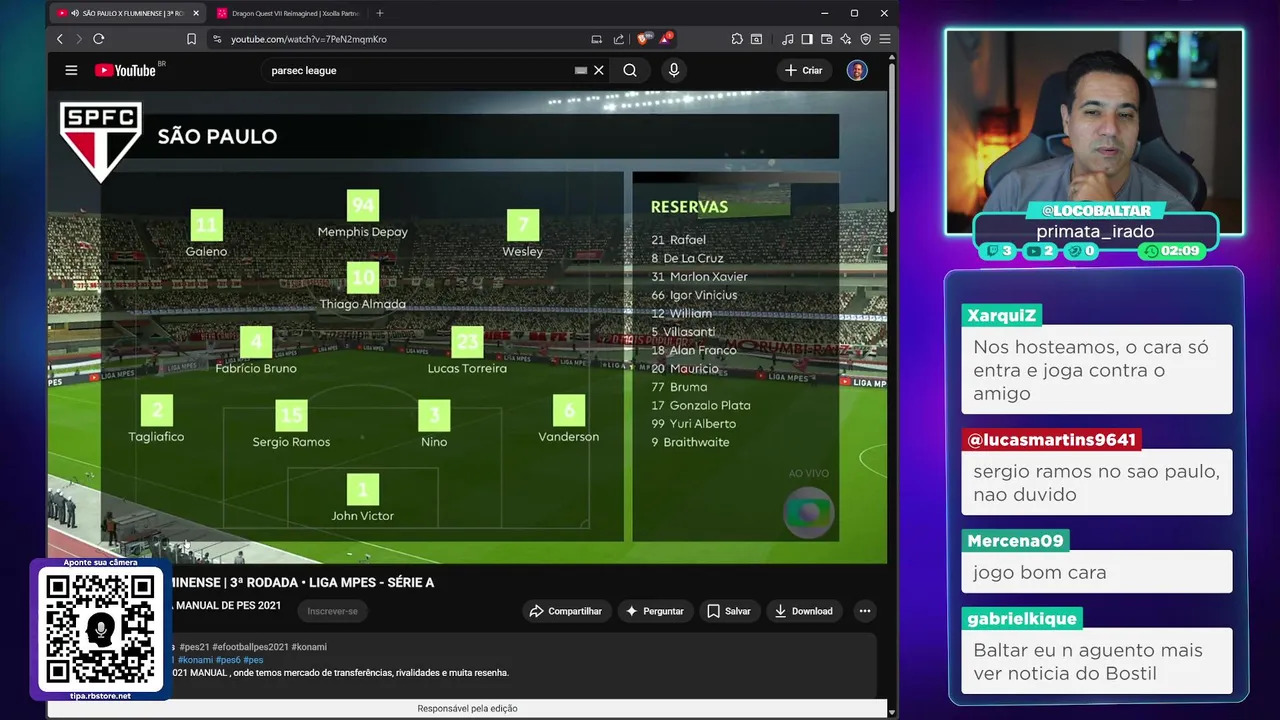Start voice search with microphone icon
This screenshot has width=1280, height=720.
pyautogui.click(x=674, y=70)
